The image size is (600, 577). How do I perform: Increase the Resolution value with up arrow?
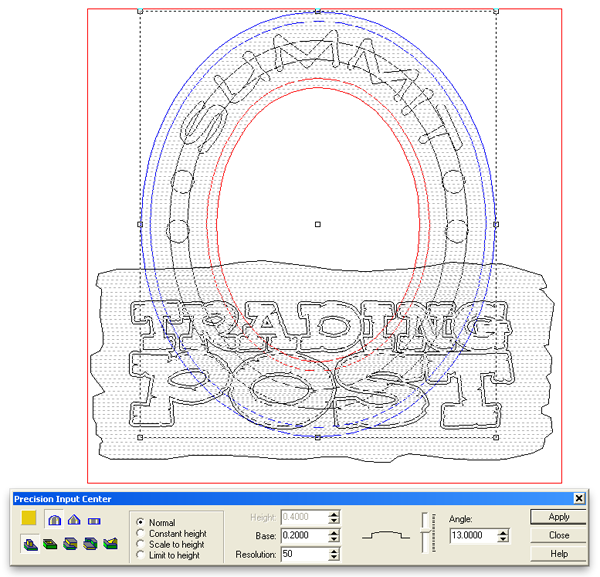click(x=334, y=551)
